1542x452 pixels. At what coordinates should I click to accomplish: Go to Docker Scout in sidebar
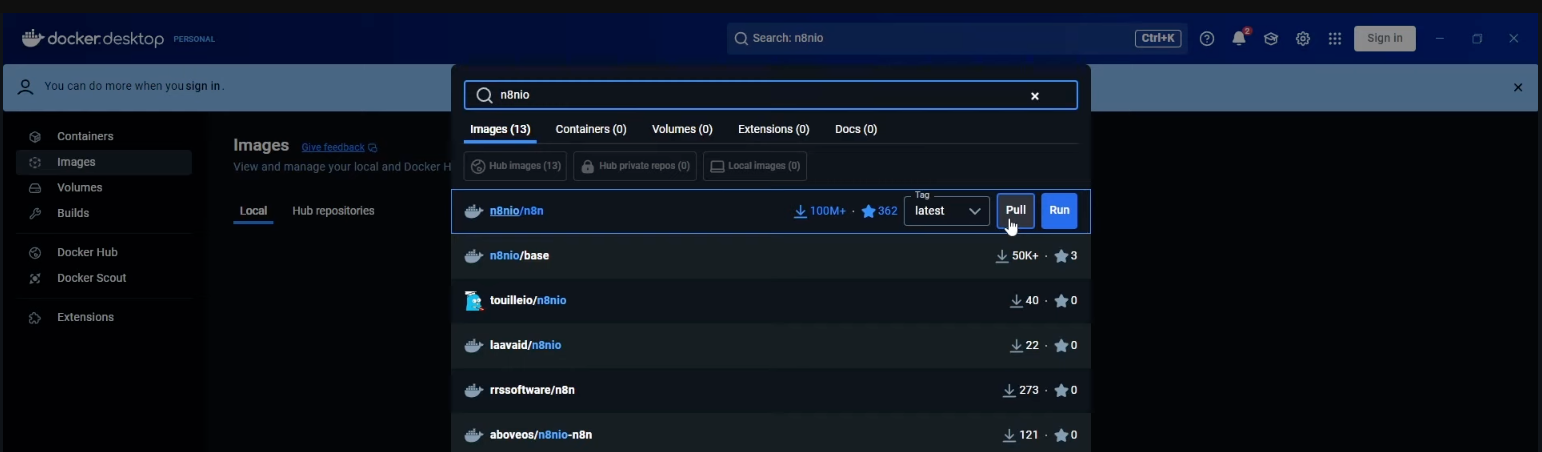coord(91,278)
